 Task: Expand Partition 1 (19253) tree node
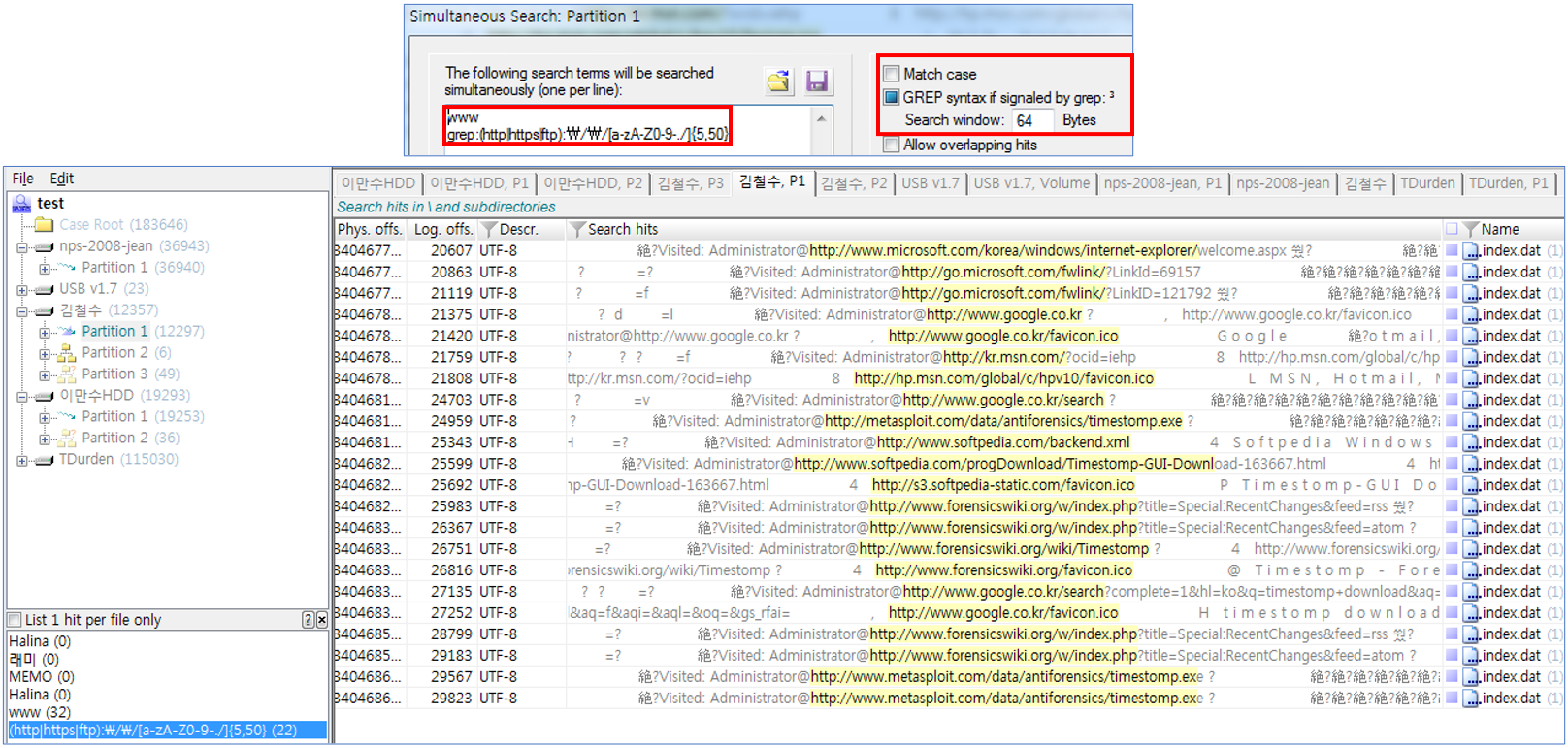[44, 418]
